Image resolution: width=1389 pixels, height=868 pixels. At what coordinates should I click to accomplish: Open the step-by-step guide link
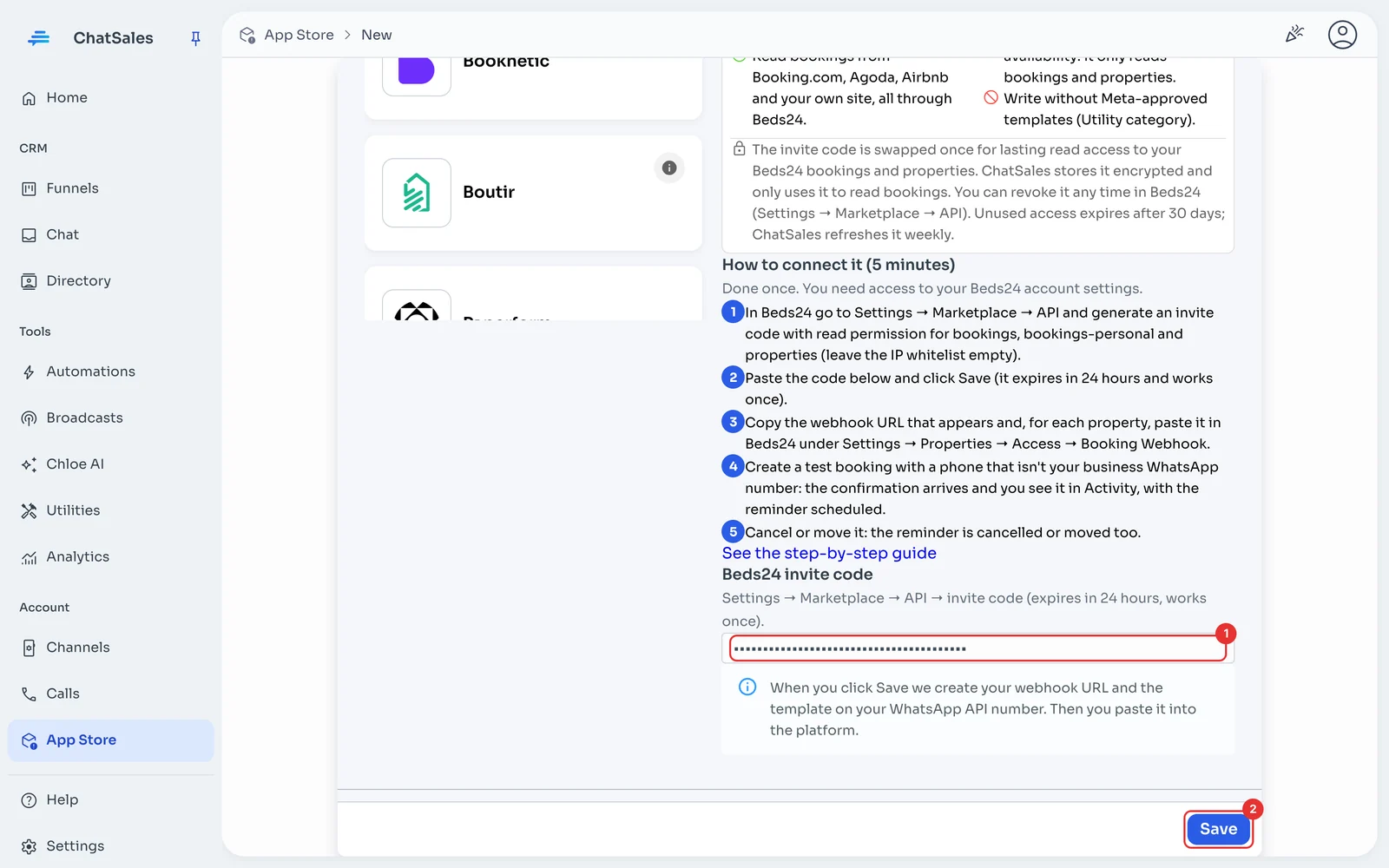[829, 553]
